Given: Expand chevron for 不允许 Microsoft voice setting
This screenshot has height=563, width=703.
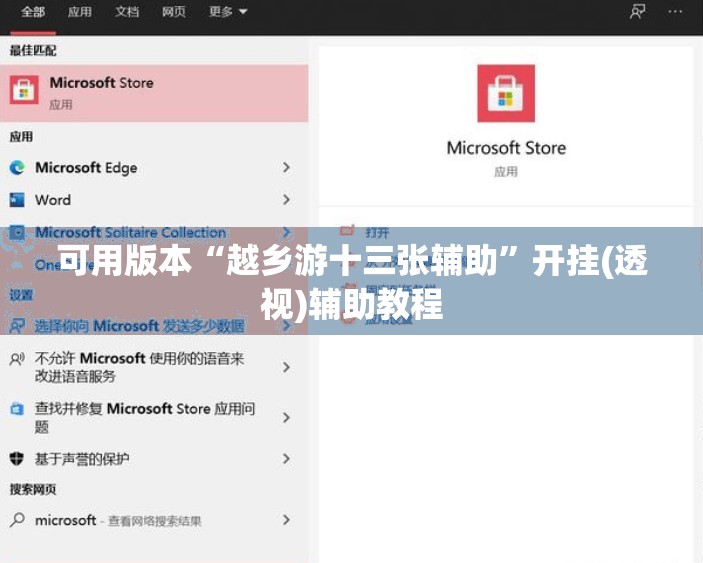Looking at the screenshot, I should pyautogui.click(x=286, y=368).
